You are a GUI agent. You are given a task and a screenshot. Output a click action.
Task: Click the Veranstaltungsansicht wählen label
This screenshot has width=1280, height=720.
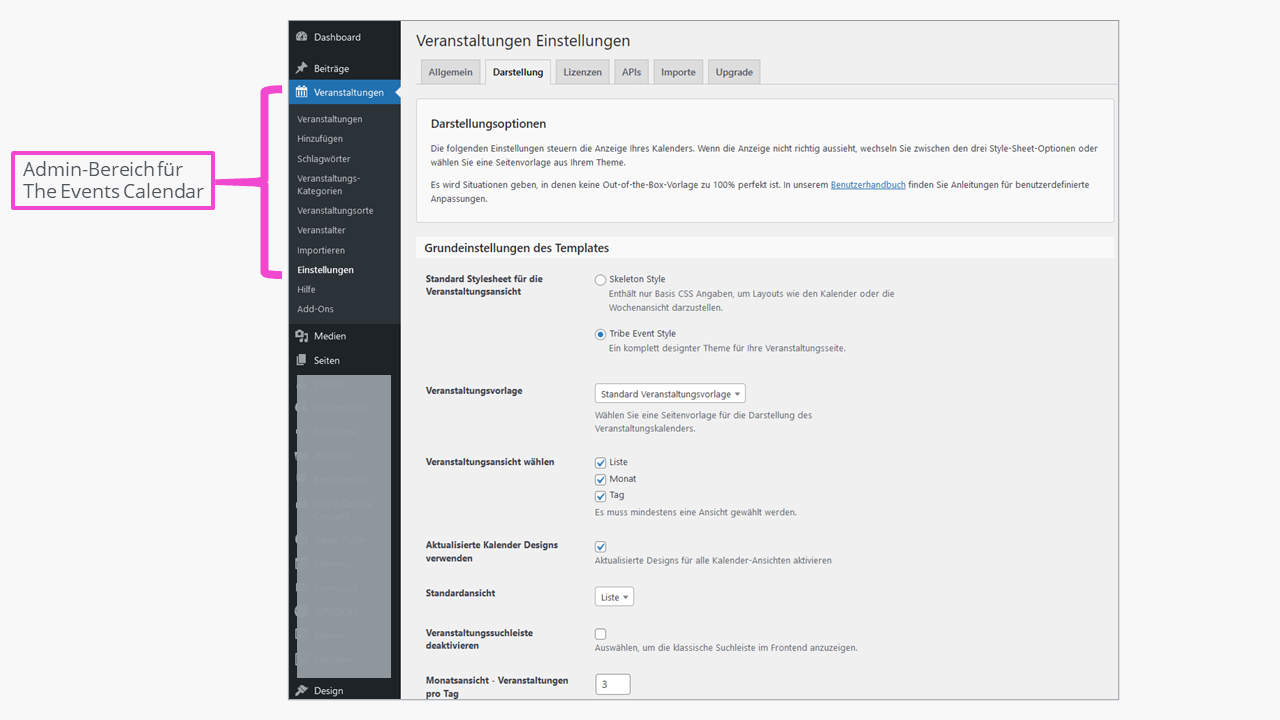(490, 462)
